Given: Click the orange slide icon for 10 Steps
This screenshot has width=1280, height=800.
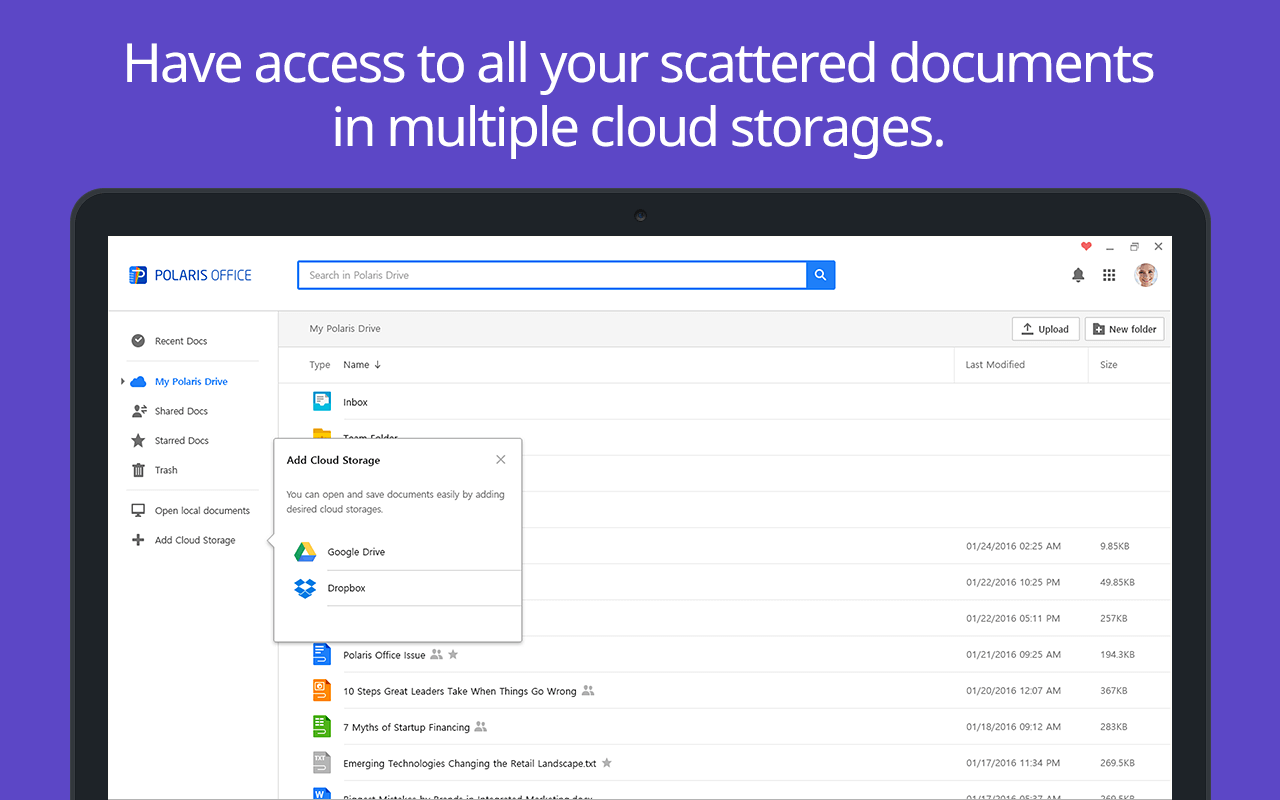Looking at the screenshot, I should click(x=321, y=690).
